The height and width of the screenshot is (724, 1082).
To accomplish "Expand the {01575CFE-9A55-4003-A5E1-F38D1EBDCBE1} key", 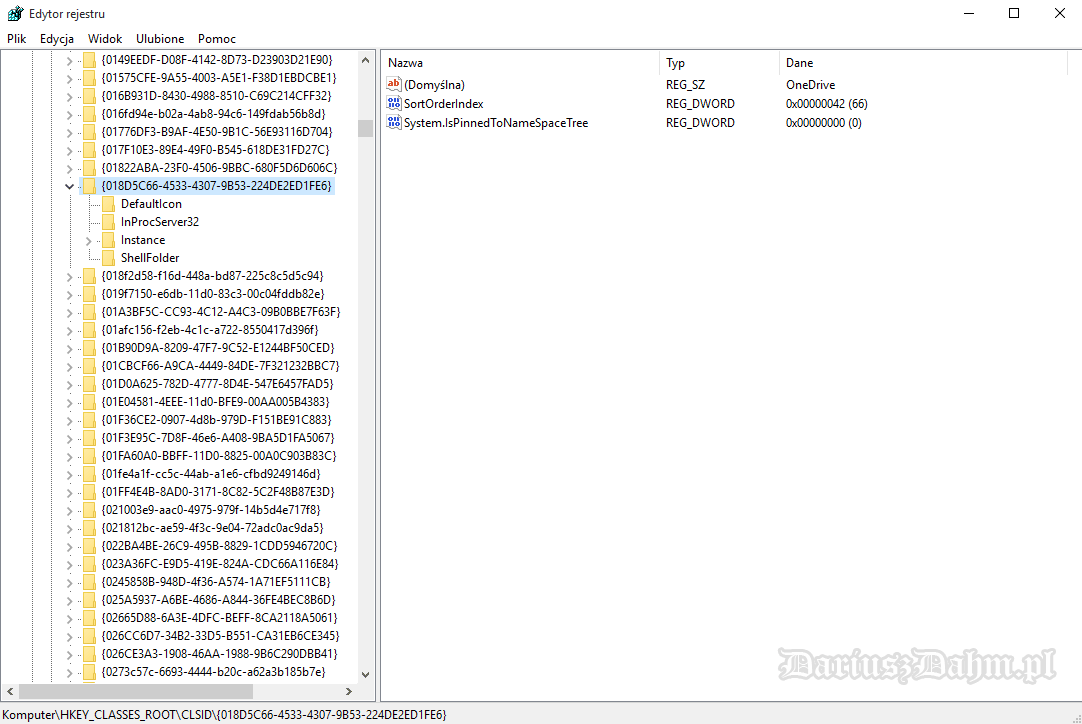I will pyautogui.click(x=69, y=78).
